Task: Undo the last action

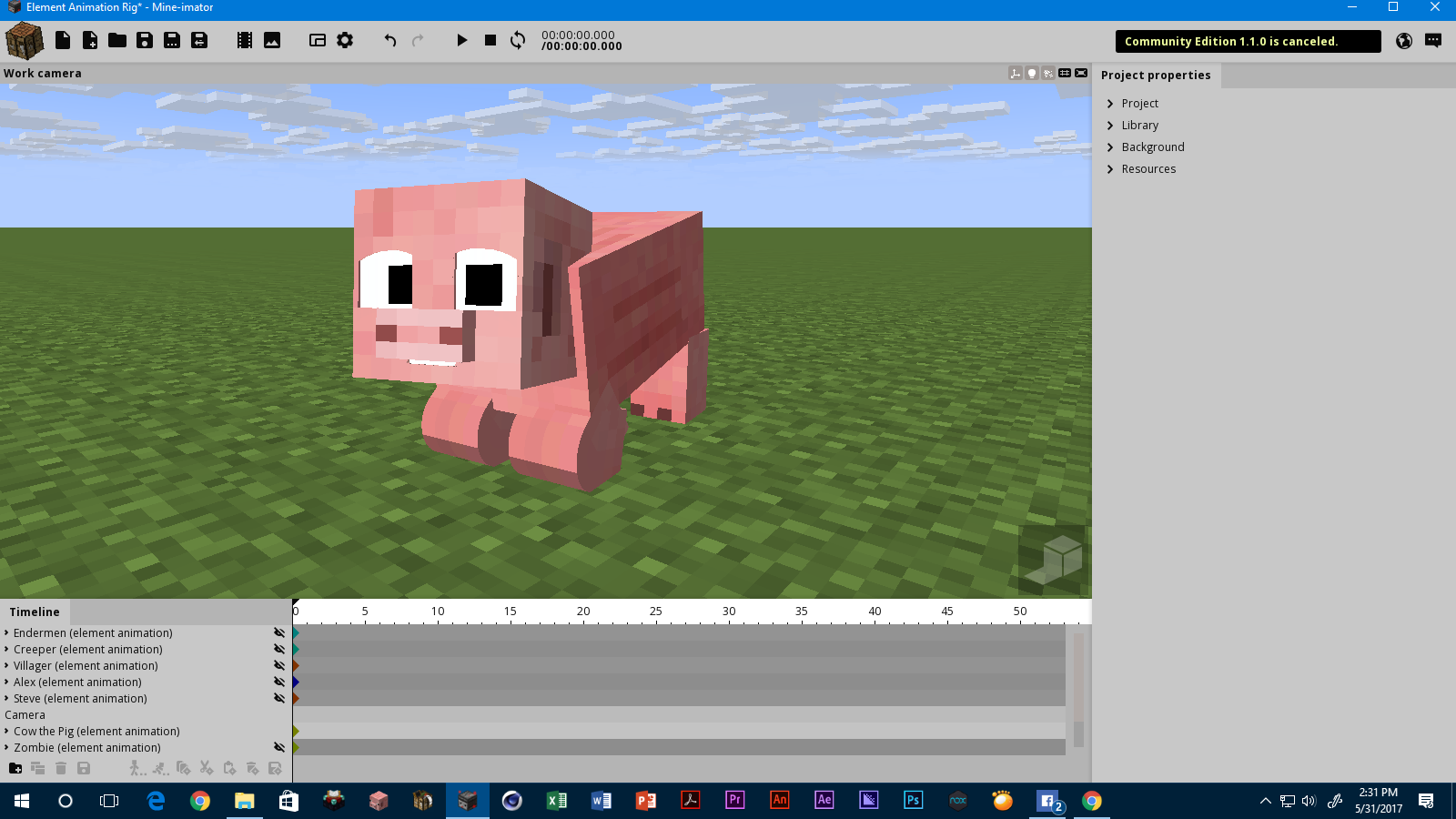Action: tap(390, 40)
